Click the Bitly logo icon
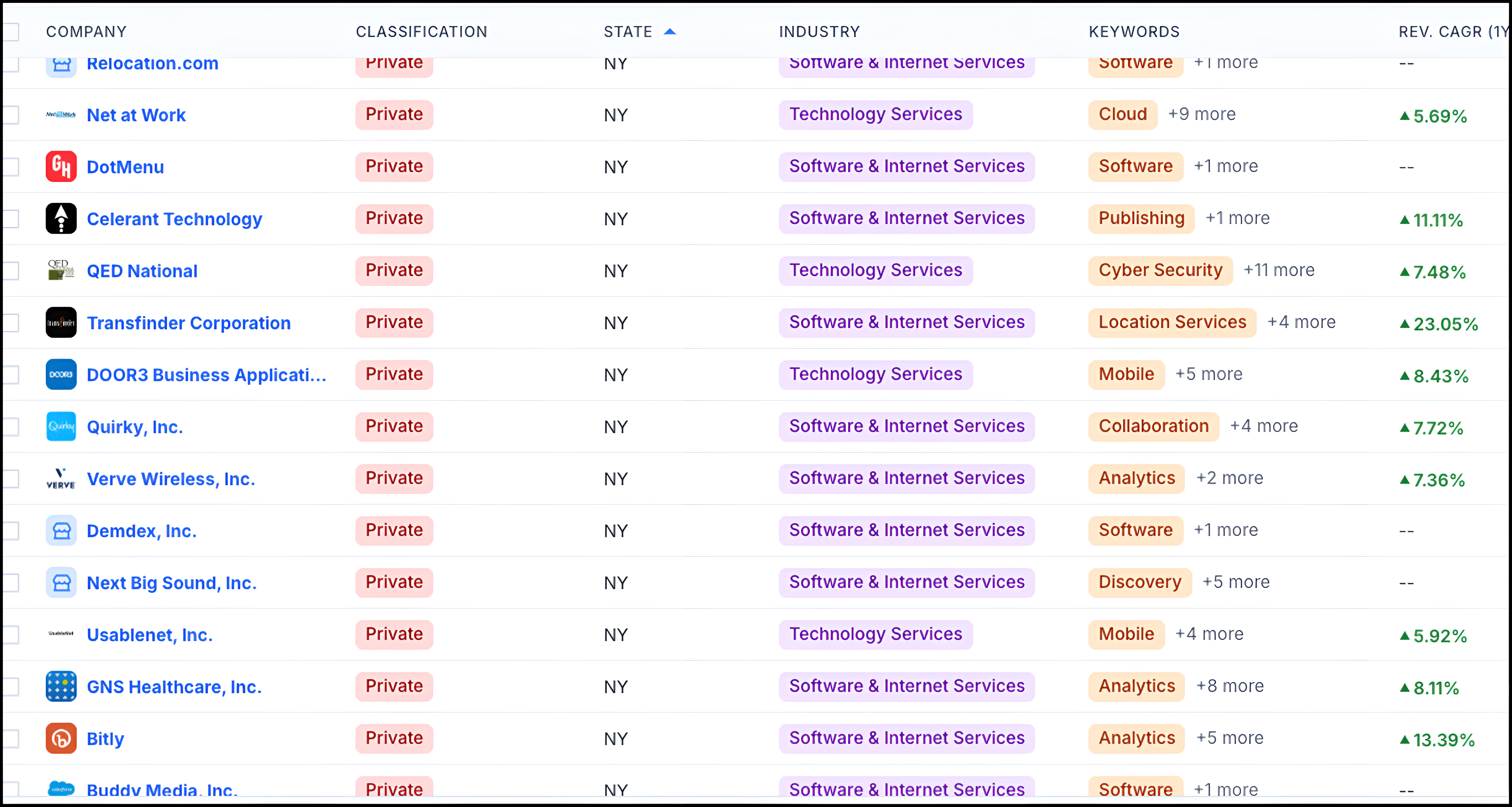Screen dimensions: 1512x807 (61, 738)
